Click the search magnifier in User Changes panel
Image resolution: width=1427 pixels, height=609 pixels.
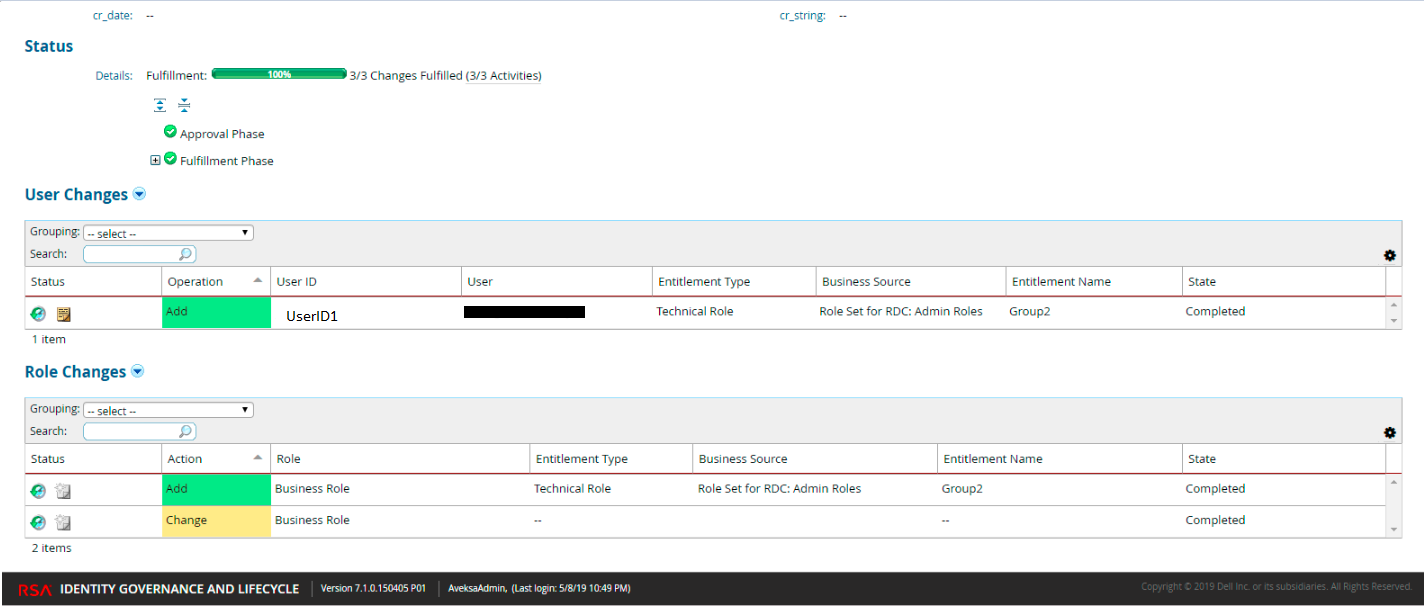(x=186, y=253)
